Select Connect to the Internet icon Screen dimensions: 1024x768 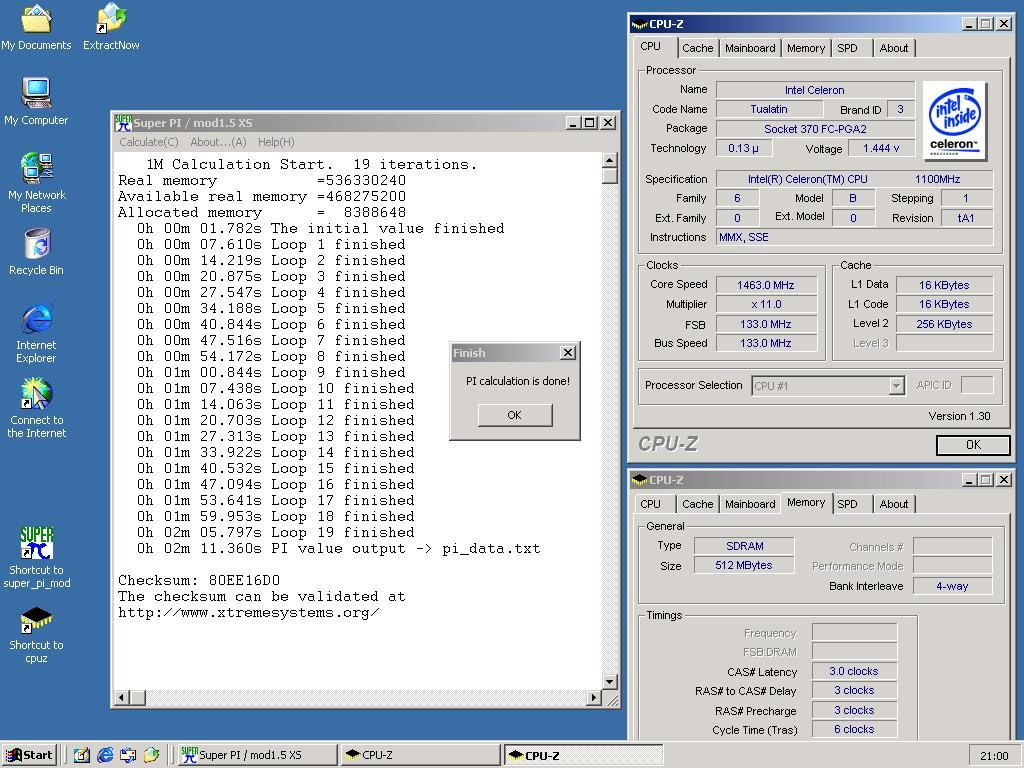[36, 408]
